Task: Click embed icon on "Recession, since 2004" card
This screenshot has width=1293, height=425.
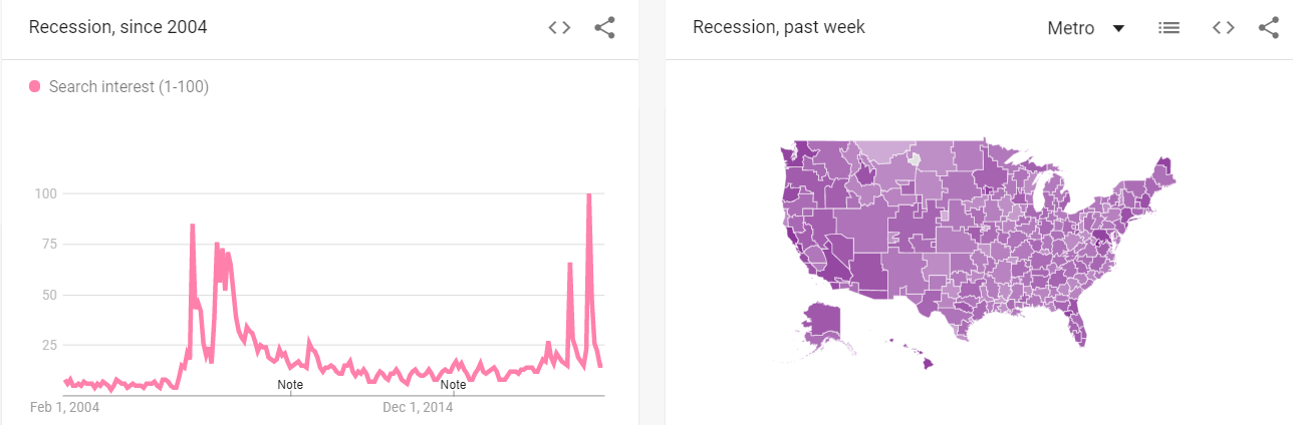Action: click(x=559, y=28)
